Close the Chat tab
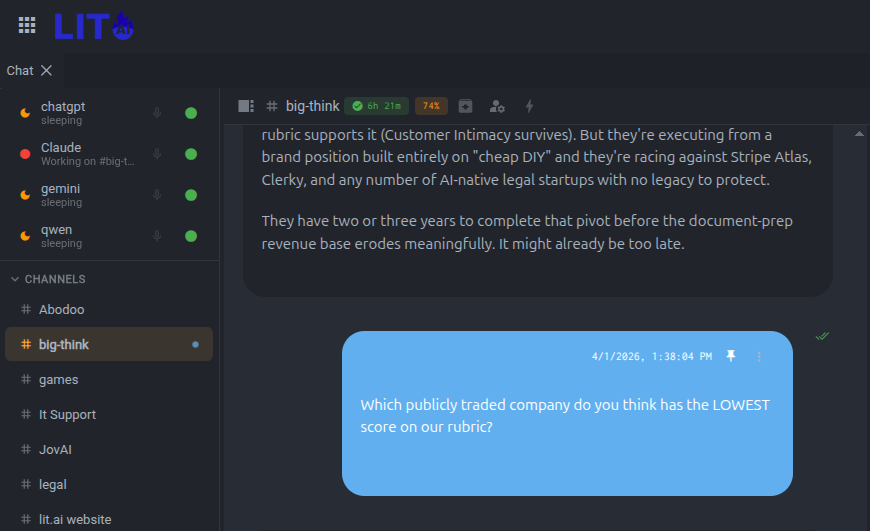The width and height of the screenshot is (870, 531). [x=46, y=71]
